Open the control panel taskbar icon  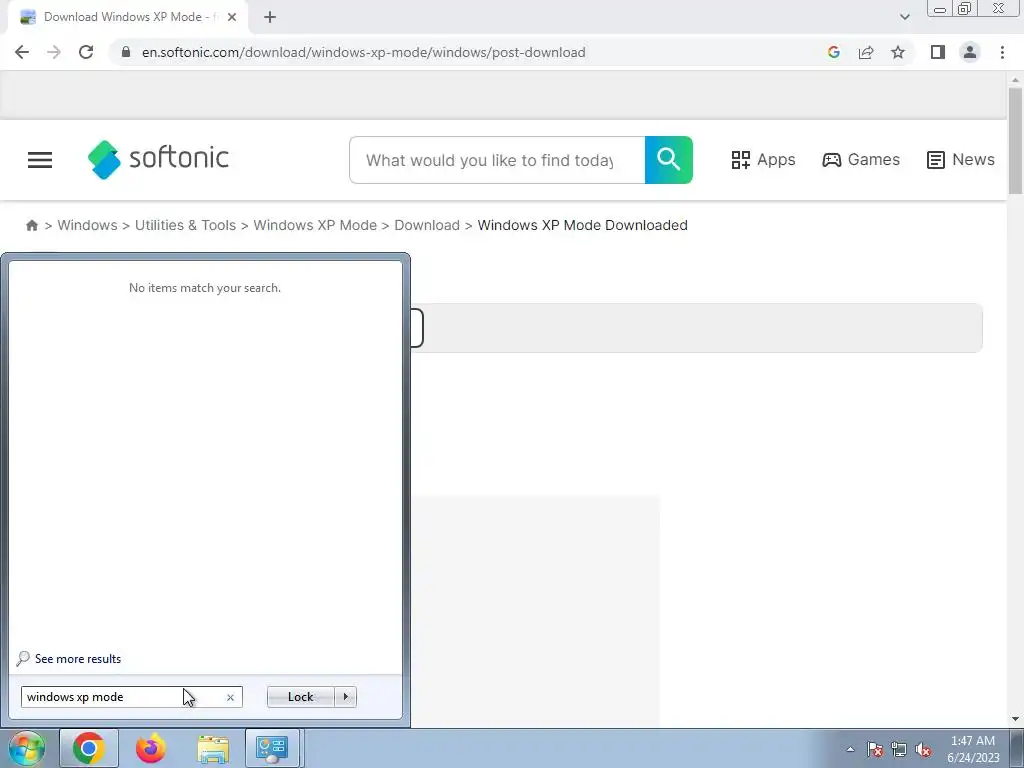(272, 748)
